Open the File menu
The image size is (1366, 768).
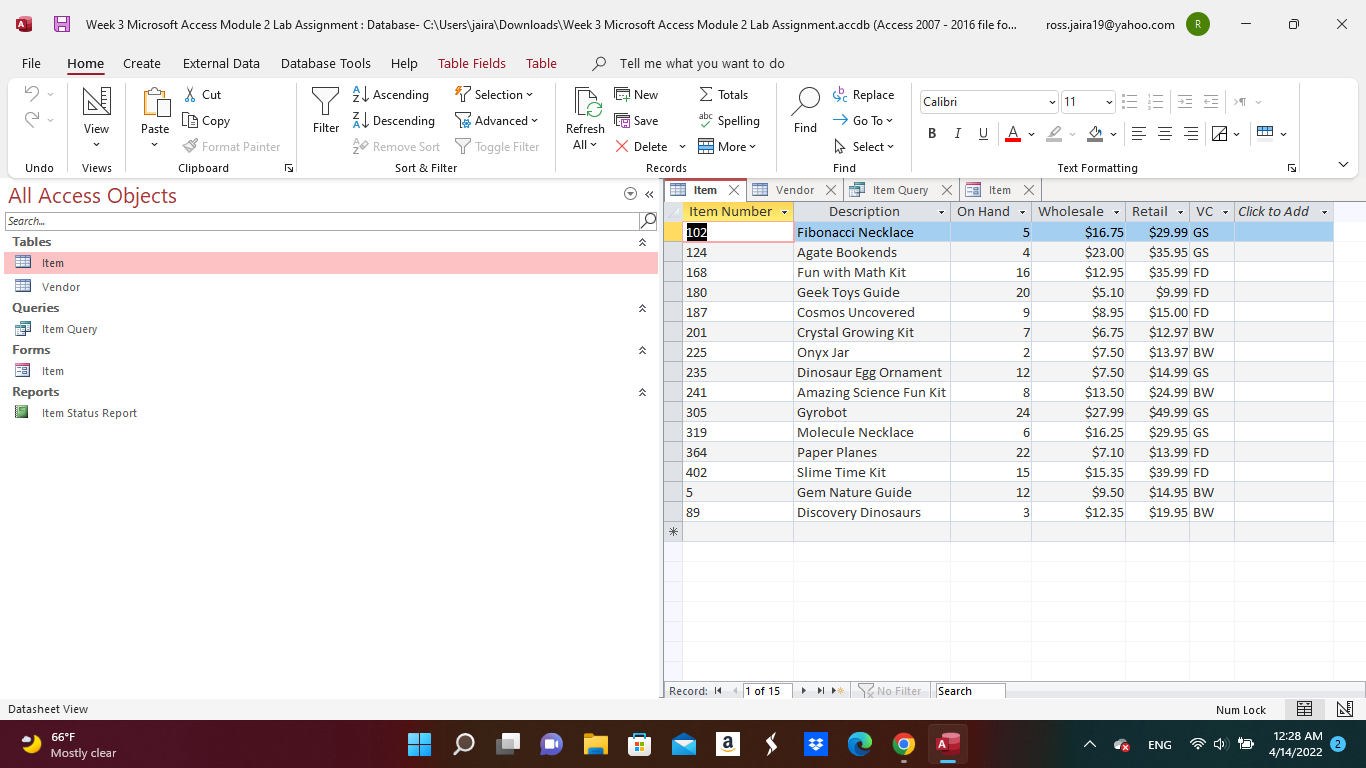click(31, 63)
